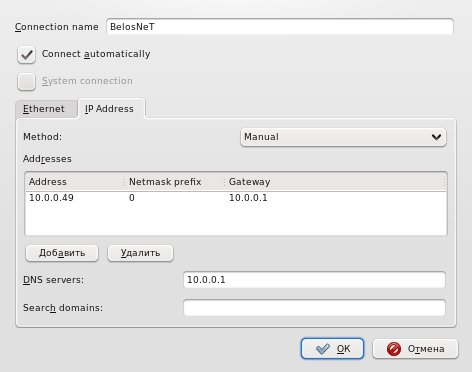
Task: Click the DNS servers input field
Action: coord(314,280)
